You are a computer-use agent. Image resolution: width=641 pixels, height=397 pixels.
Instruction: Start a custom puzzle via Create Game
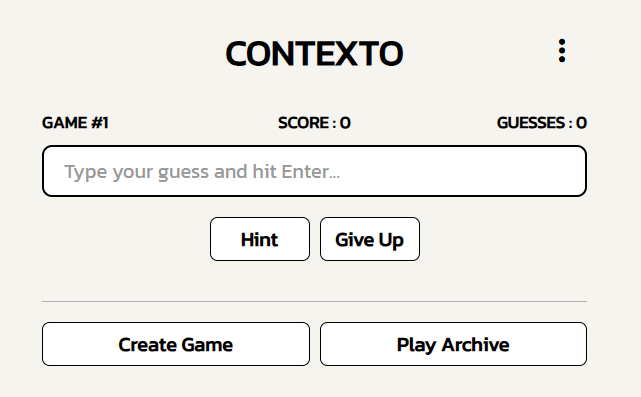(x=176, y=344)
